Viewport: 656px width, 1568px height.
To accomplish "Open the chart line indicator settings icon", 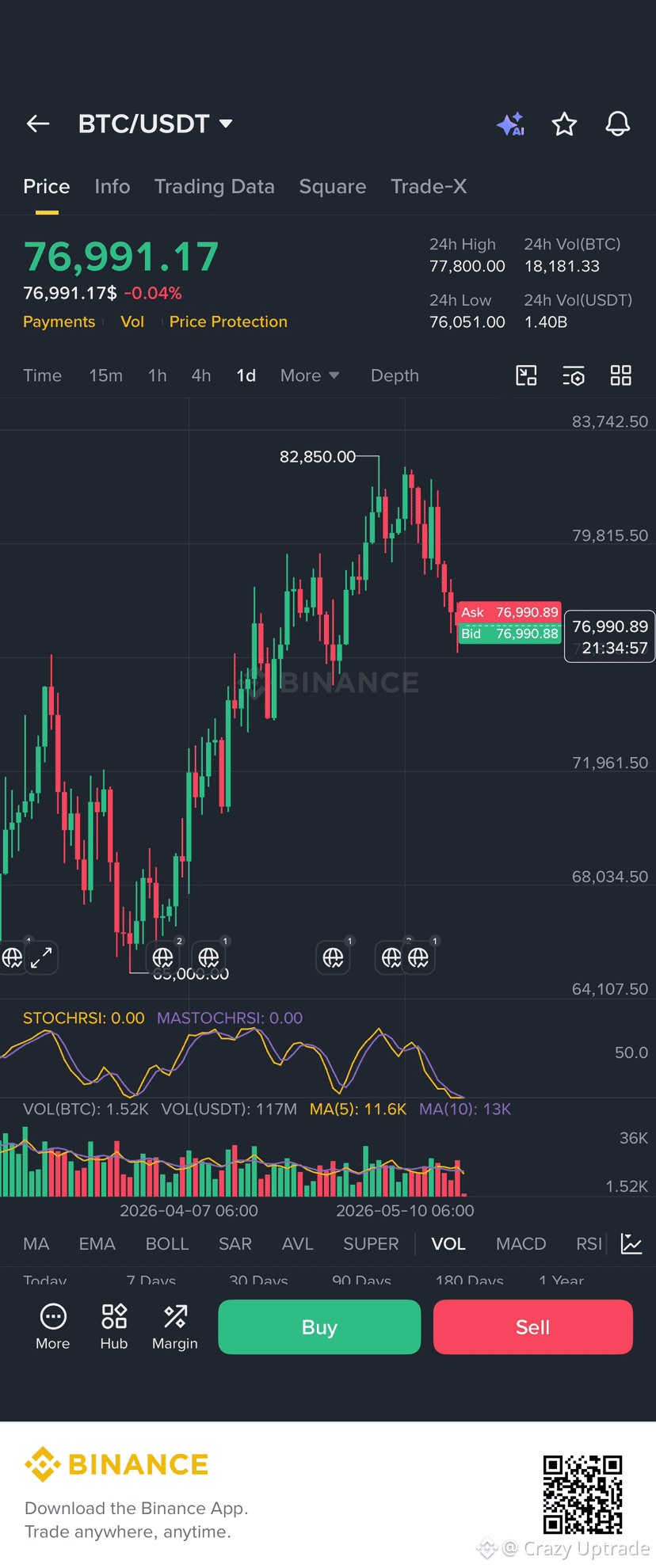I will click(x=631, y=1243).
